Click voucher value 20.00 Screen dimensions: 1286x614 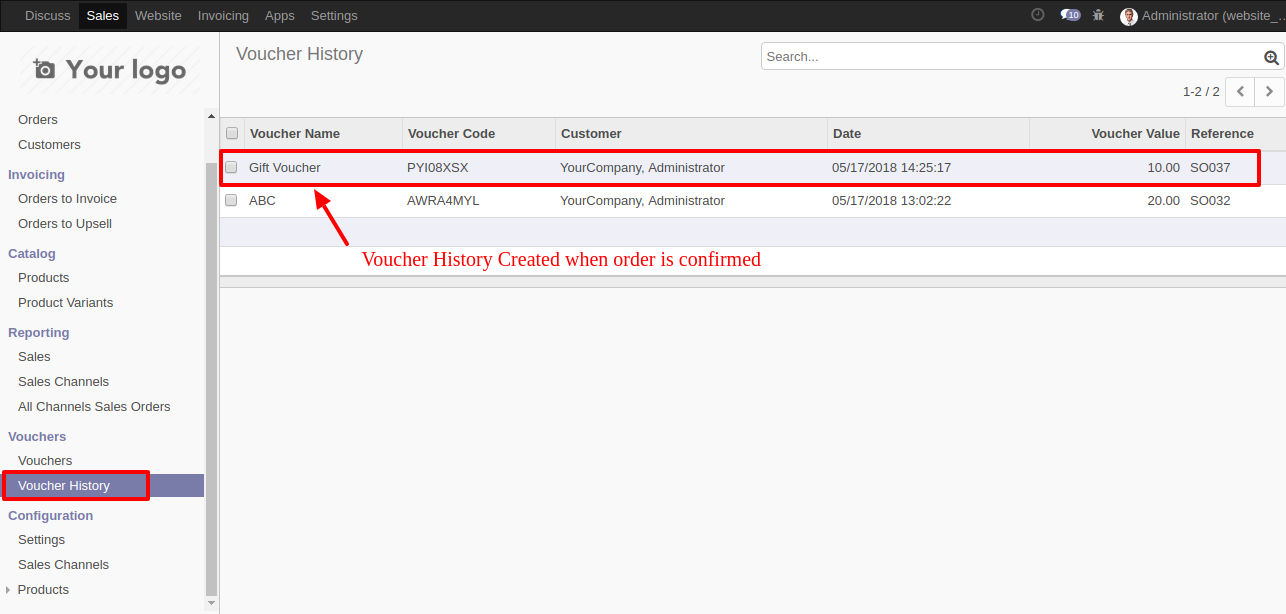(x=1163, y=200)
